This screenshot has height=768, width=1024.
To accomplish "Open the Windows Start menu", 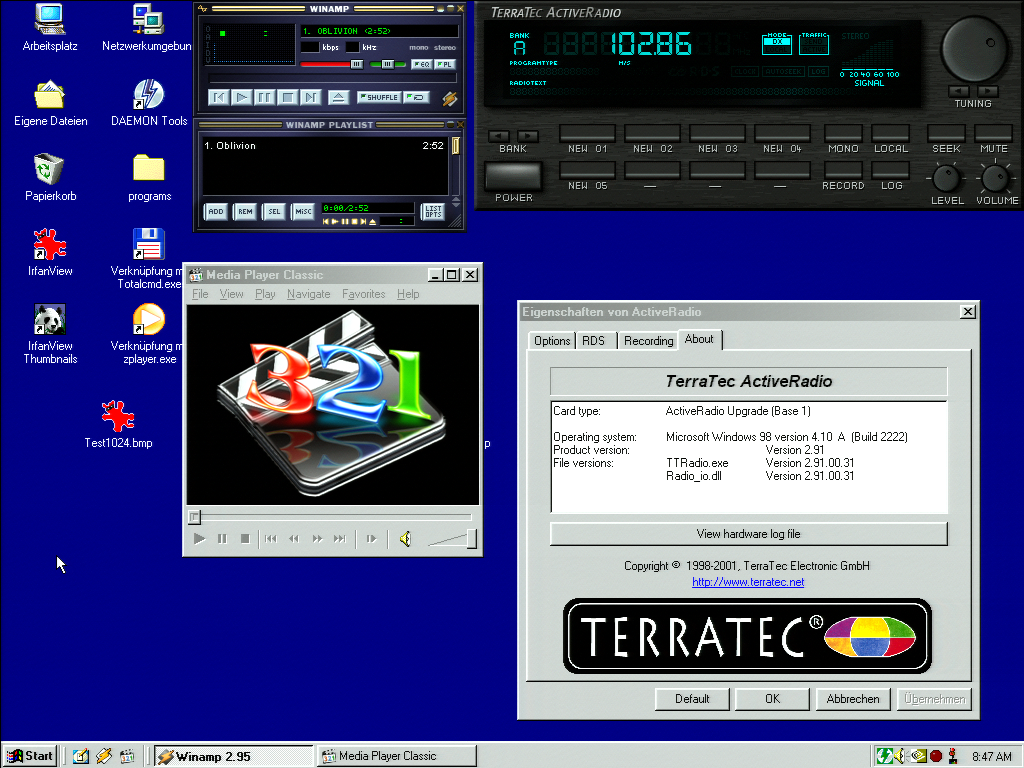I will pos(29,756).
